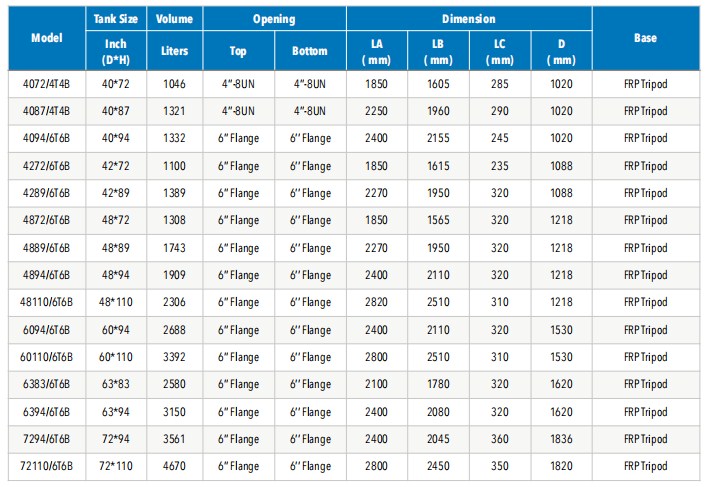
Task: Select the LC value 285
Action: 499,84
